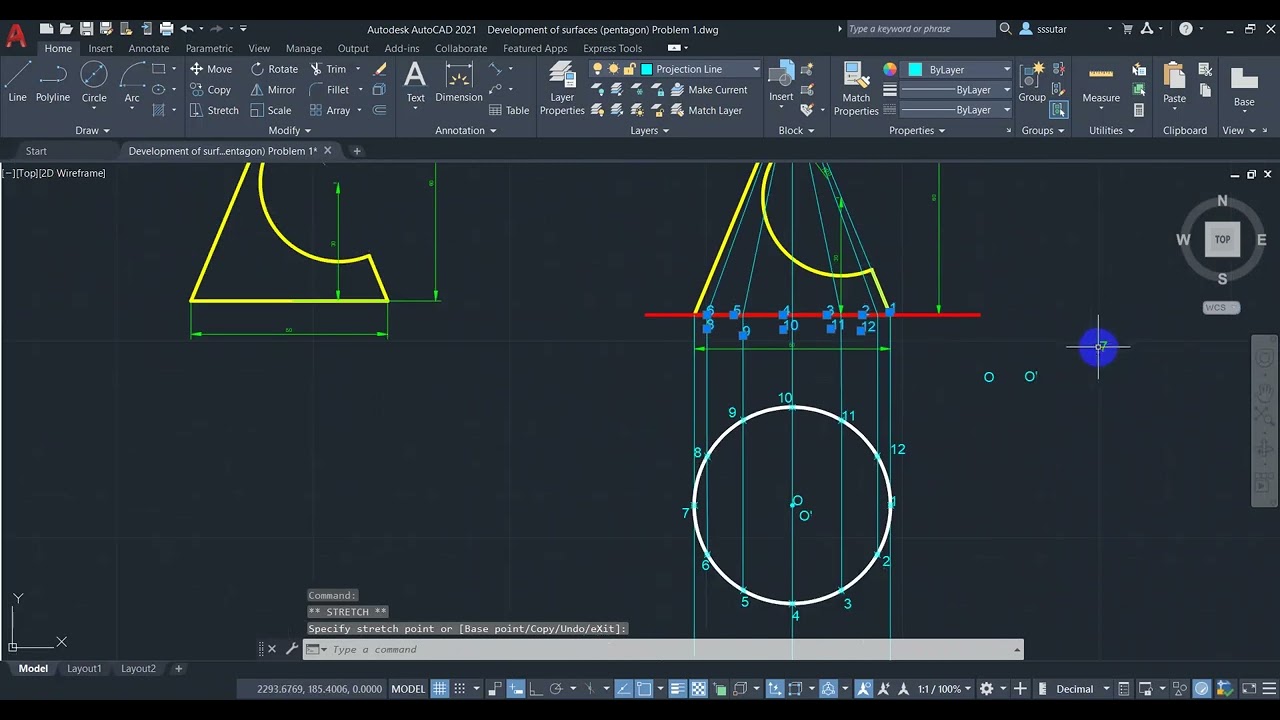Switch to the Start file tab
1280x720 pixels.
[x=36, y=151]
